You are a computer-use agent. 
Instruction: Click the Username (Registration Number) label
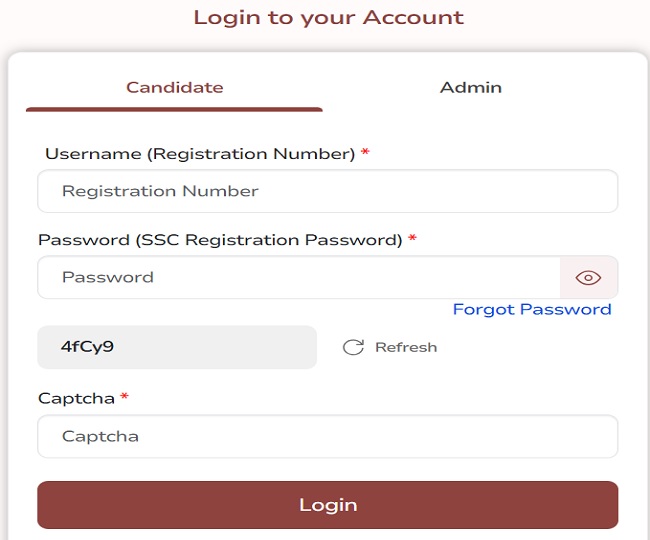point(200,154)
